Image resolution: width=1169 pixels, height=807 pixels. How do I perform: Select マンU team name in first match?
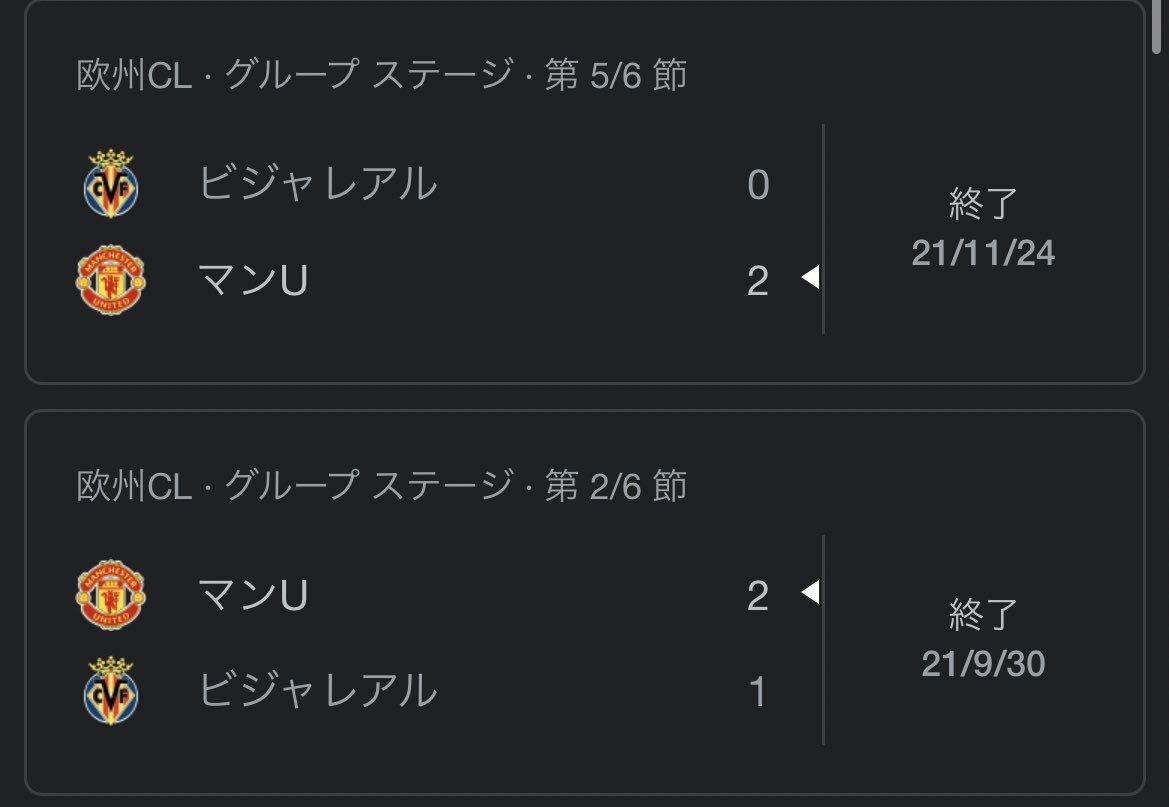click(253, 280)
